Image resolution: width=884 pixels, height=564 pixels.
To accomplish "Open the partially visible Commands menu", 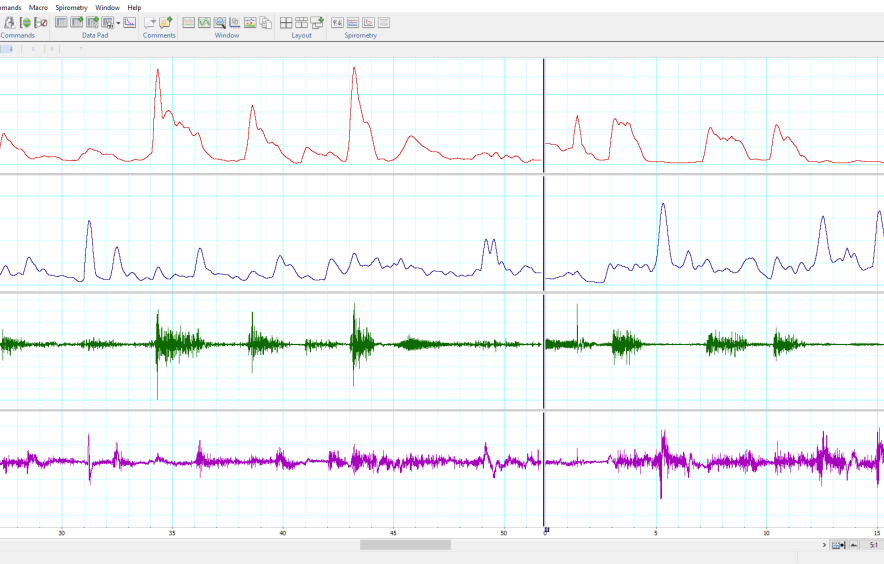I will 10,7.
